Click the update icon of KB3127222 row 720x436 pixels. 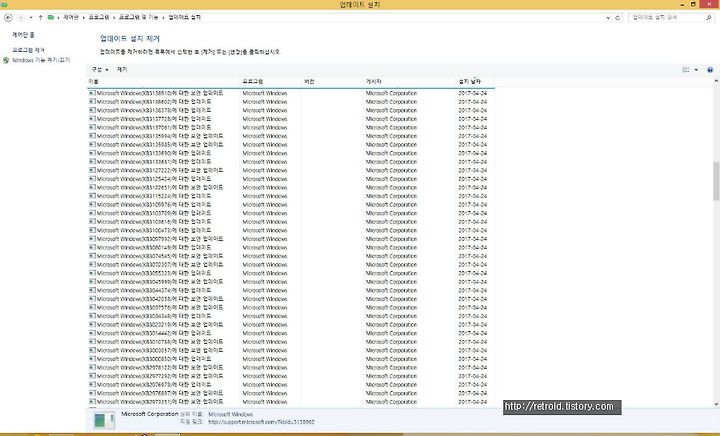[92, 170]
